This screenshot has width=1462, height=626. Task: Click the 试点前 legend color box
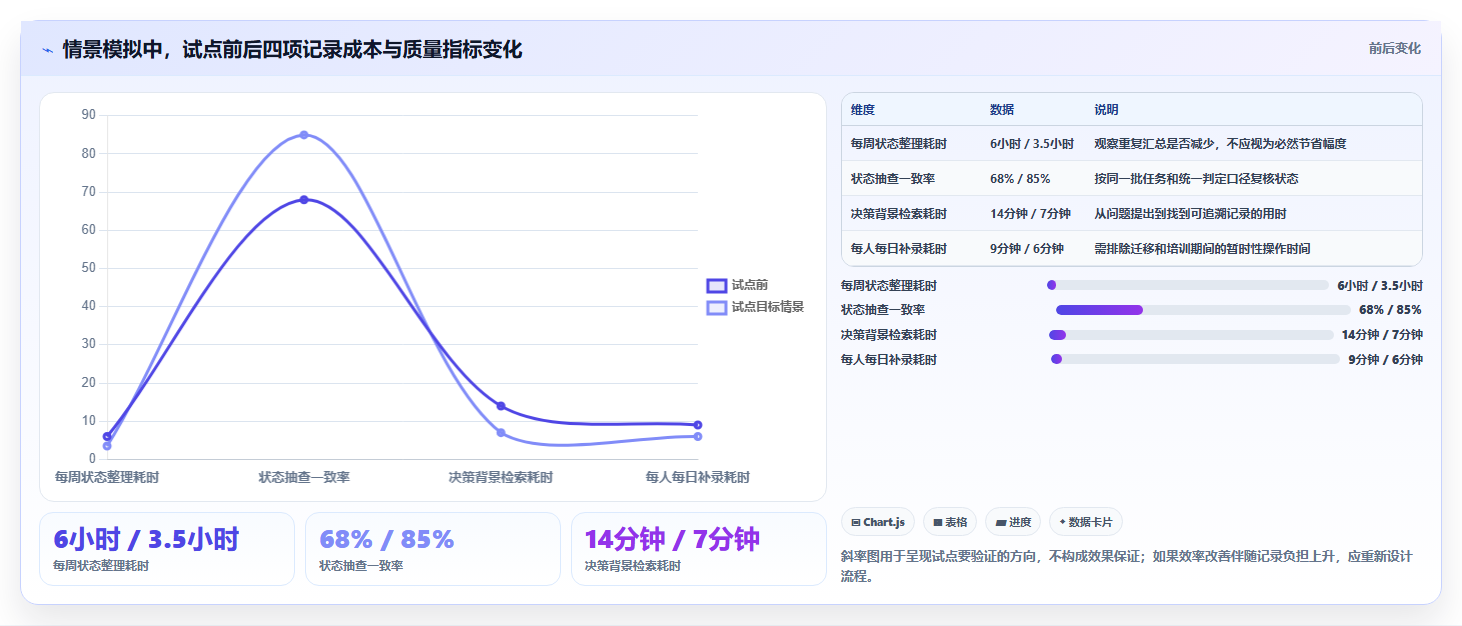click(x=716, y=285)
